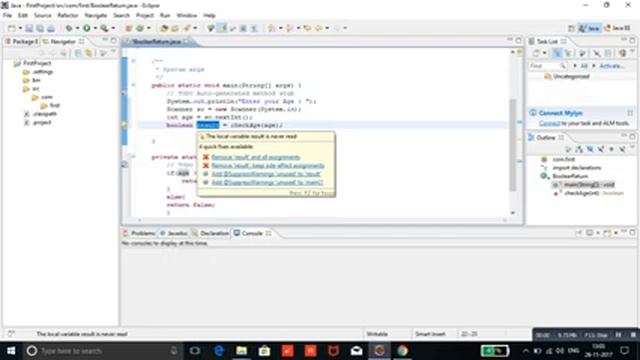Image resolution: width=640 pixels, height=360 pixels.
Task: Open the Window menu
Action: [x=187, y=16]
